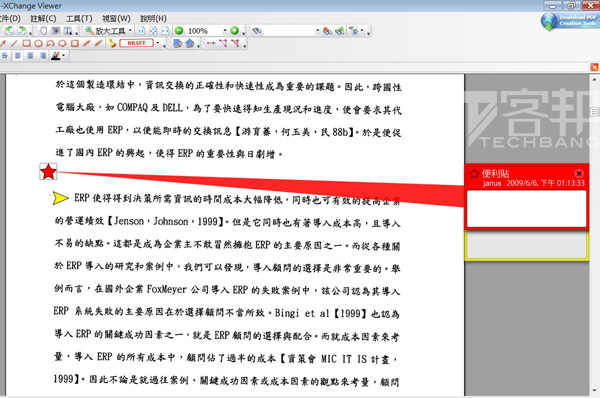Click the red star sticky note marker
The height and width of the screenshot is (398, 600).
click(48, 171)
